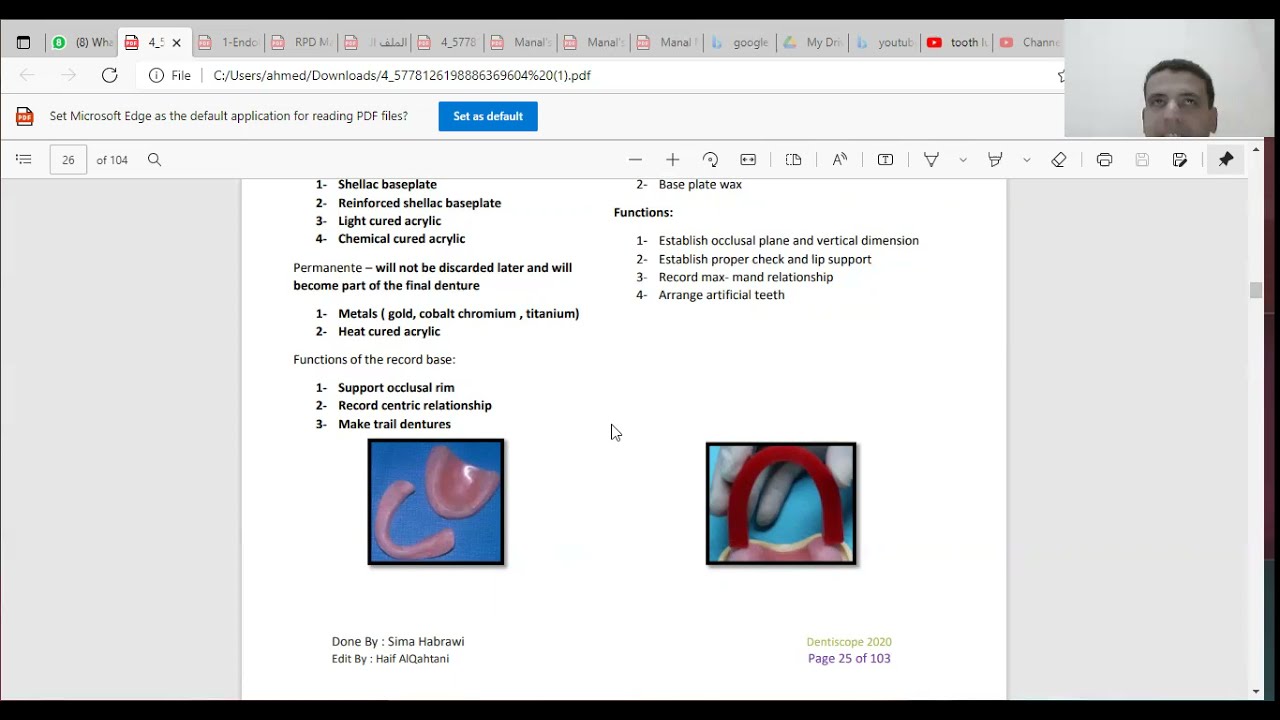Start Read aloud for the PDF

coord(839,159)
